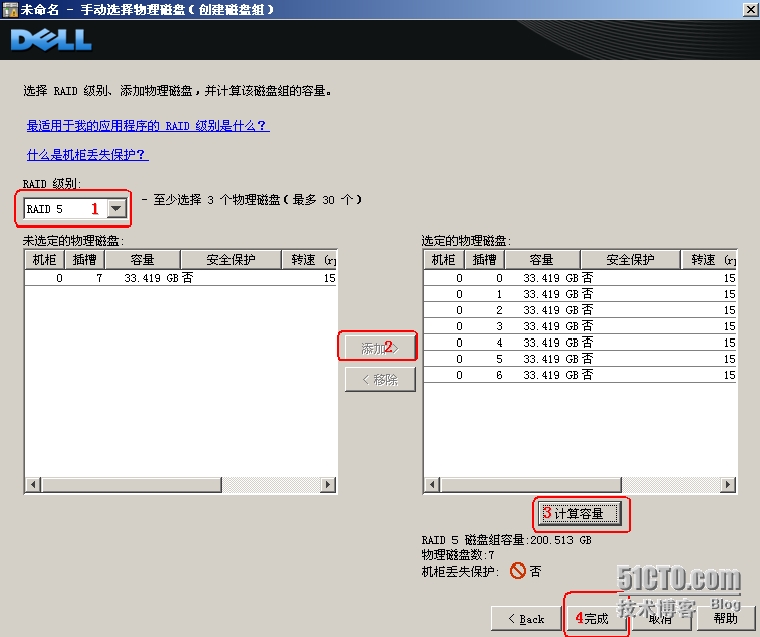Sort selected disks by 插槽 column header
760x637 pixels.
click(x=484, y=260)
